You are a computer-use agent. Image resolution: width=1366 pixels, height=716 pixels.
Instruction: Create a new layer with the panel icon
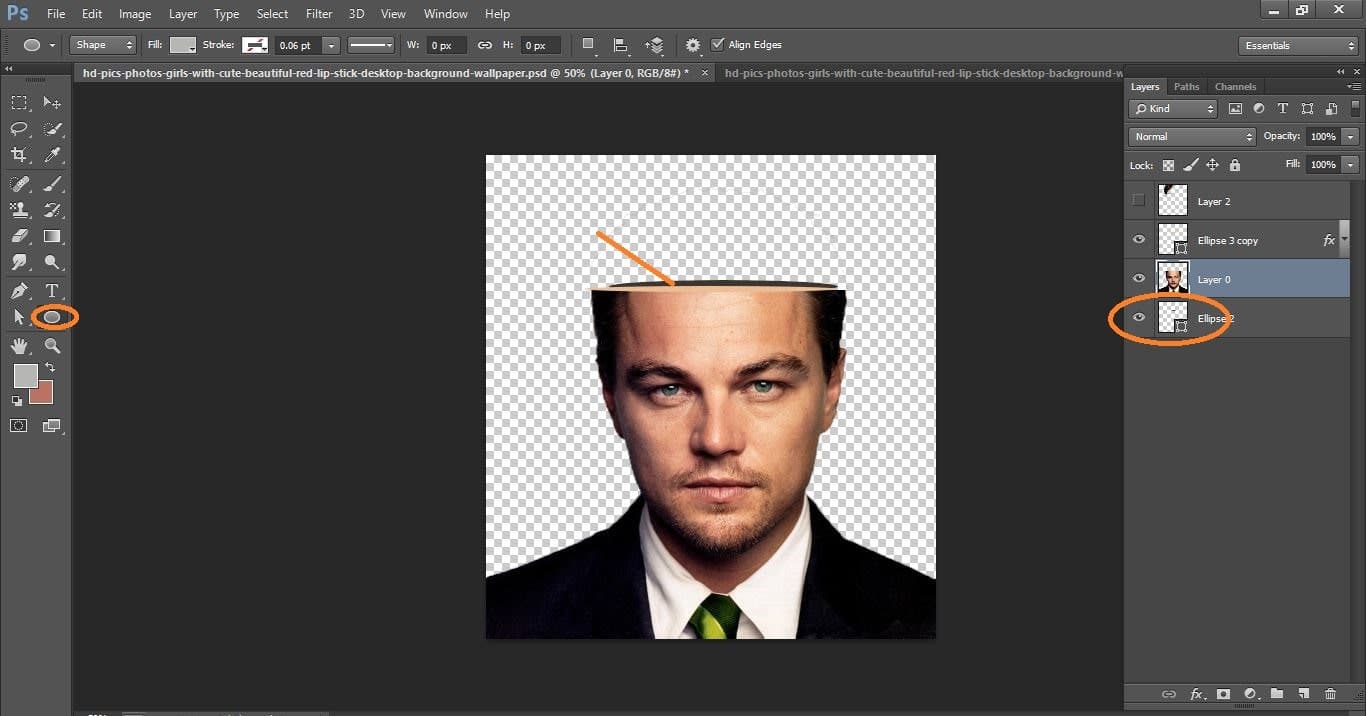(1303, 694)
